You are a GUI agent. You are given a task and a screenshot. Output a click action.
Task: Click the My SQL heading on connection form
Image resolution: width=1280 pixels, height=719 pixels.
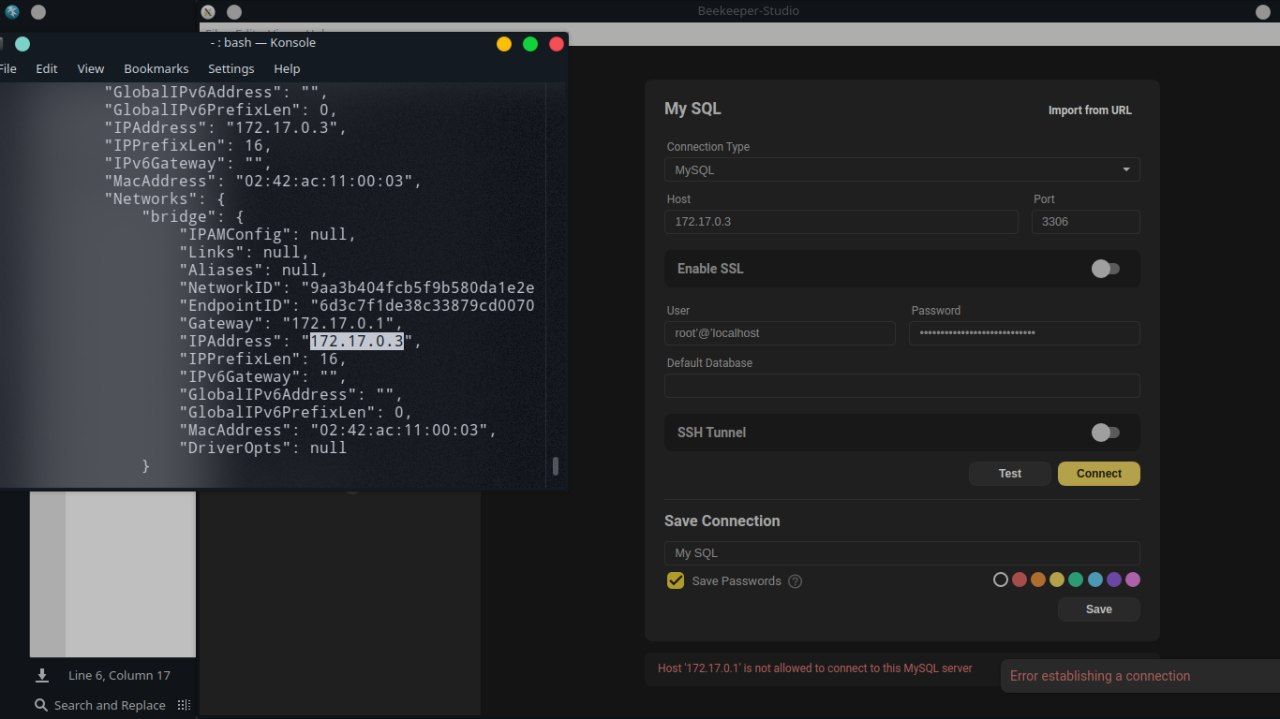click(692, 109)
